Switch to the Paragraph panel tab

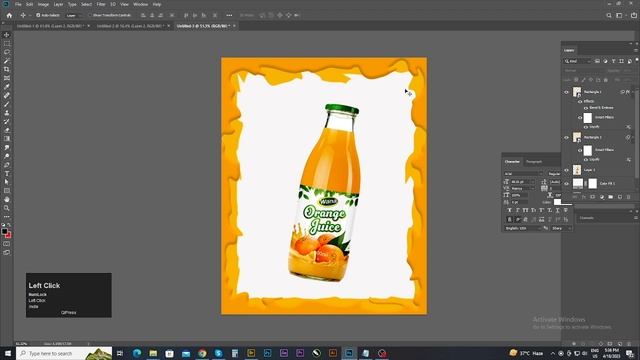534,162
